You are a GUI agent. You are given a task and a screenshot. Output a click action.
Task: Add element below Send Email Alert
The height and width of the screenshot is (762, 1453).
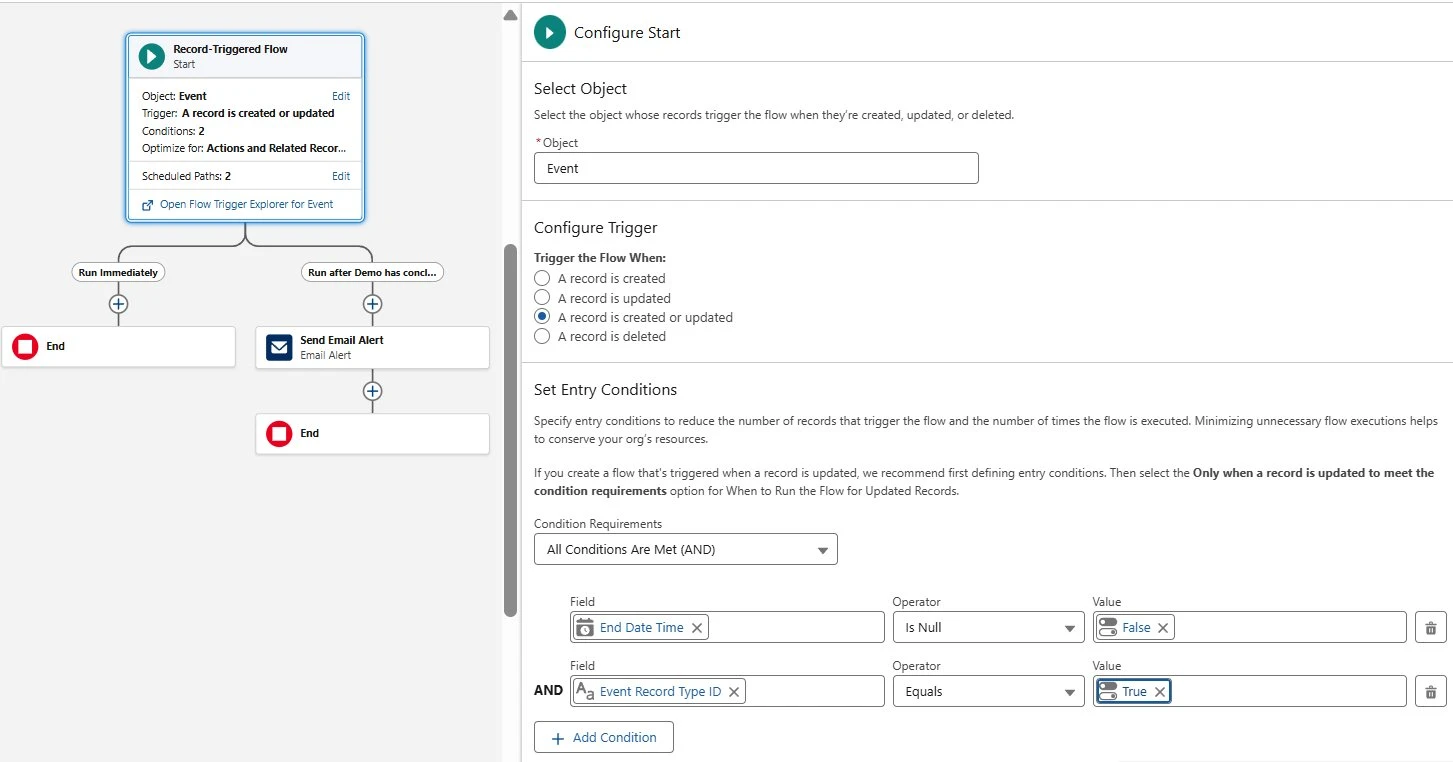[372, 390]
